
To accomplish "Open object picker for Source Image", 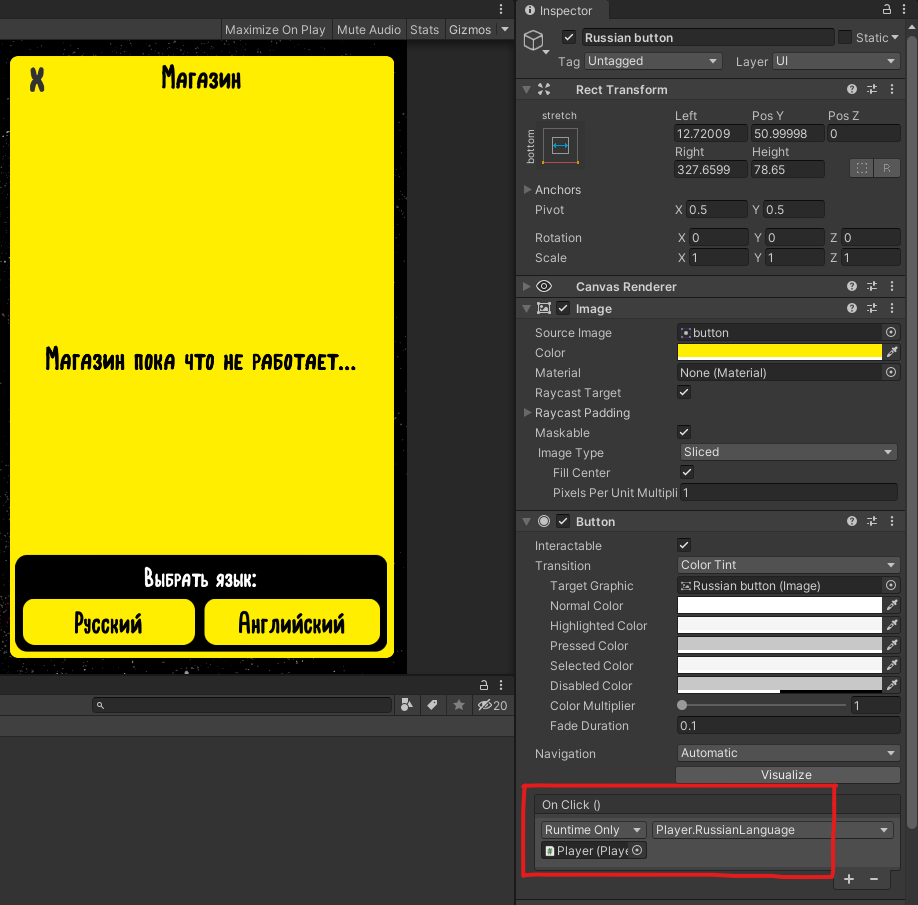I will [891, 333].
